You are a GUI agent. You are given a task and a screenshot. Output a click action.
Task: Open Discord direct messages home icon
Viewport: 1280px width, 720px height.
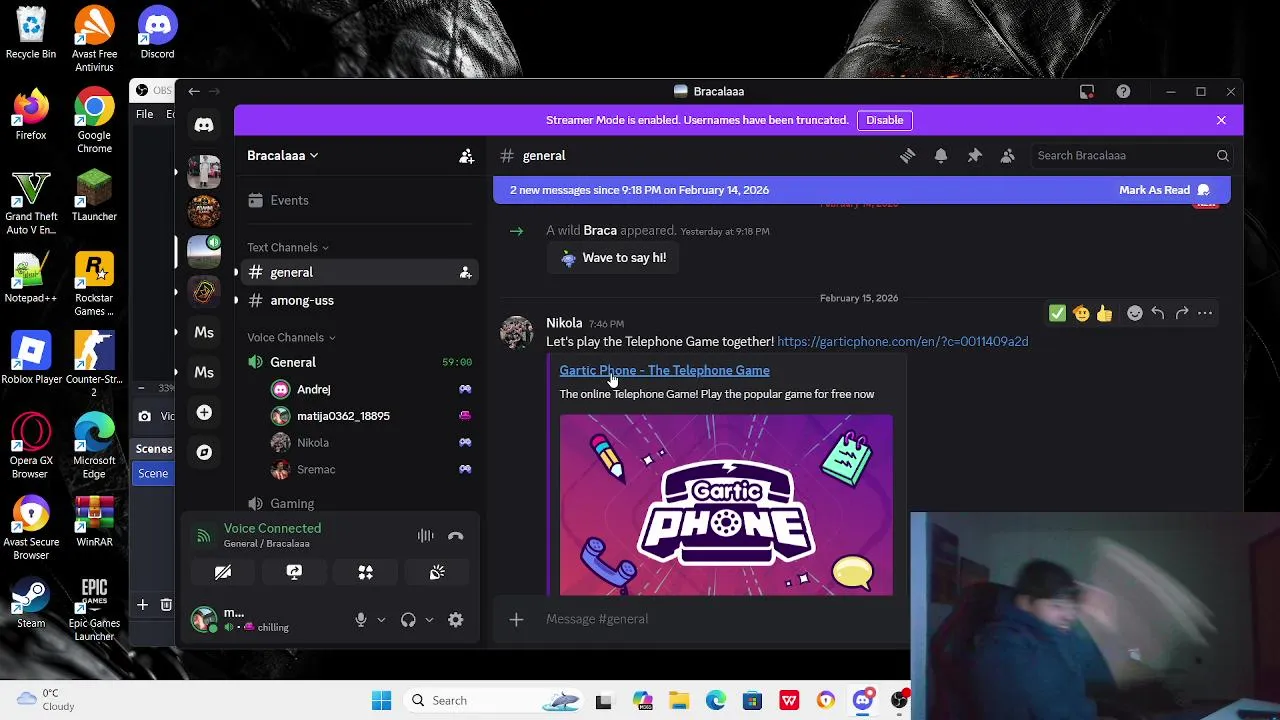pos(204,125)
